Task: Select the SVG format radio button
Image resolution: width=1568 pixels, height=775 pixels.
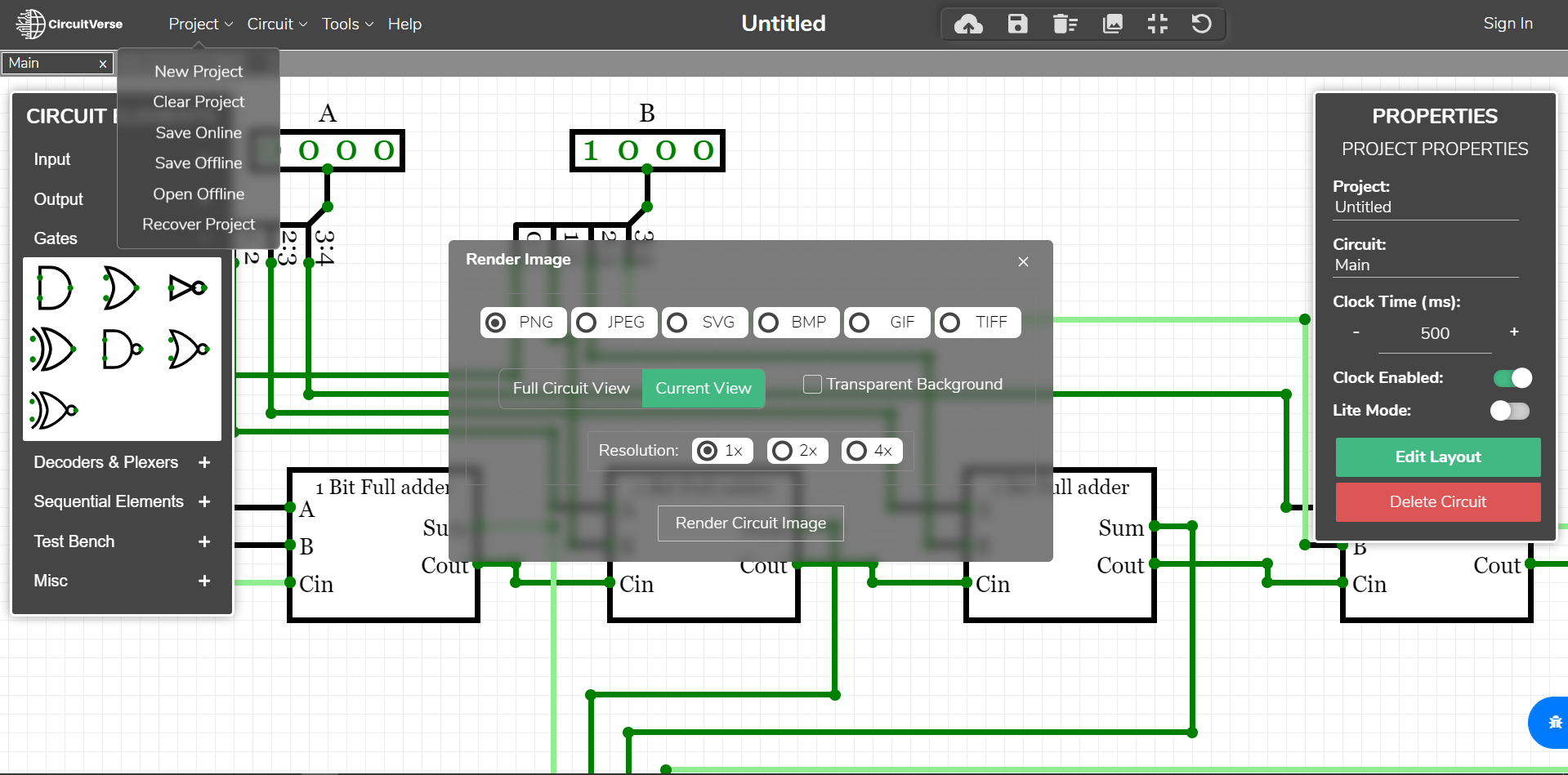Action: point(677,323)
